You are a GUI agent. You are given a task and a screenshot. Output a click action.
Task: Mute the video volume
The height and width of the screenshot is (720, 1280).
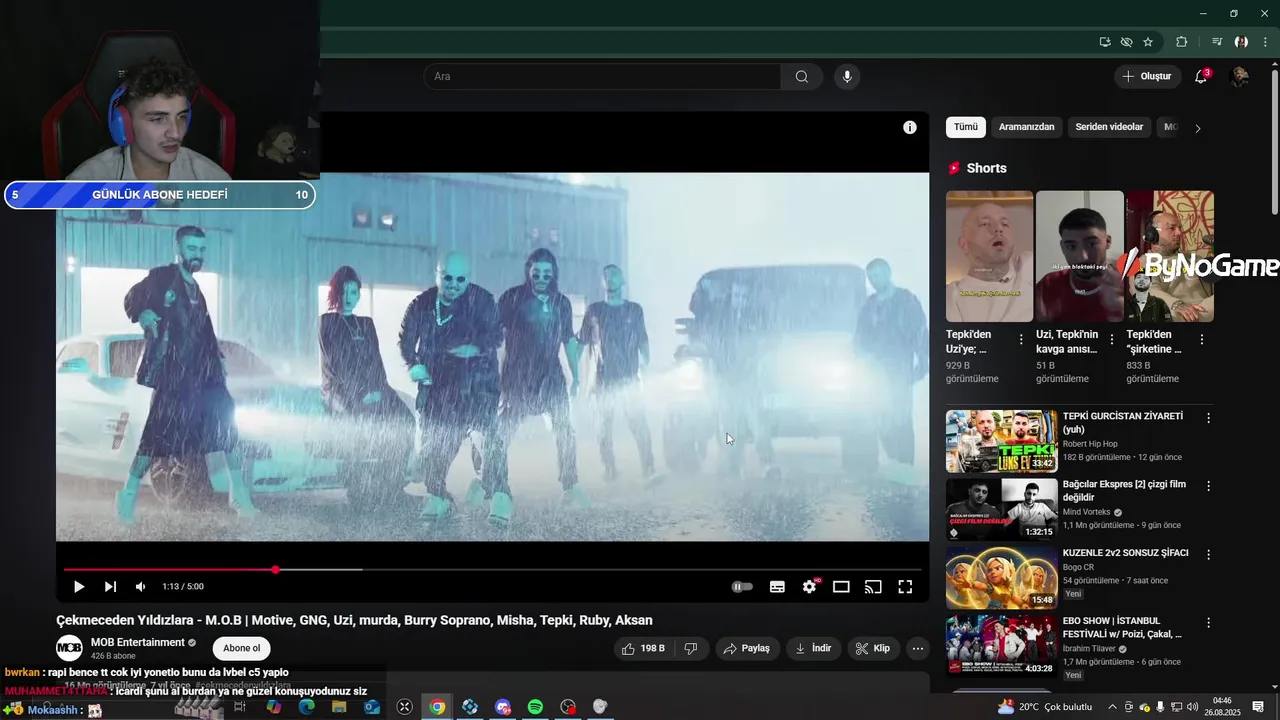pos(141,587)
